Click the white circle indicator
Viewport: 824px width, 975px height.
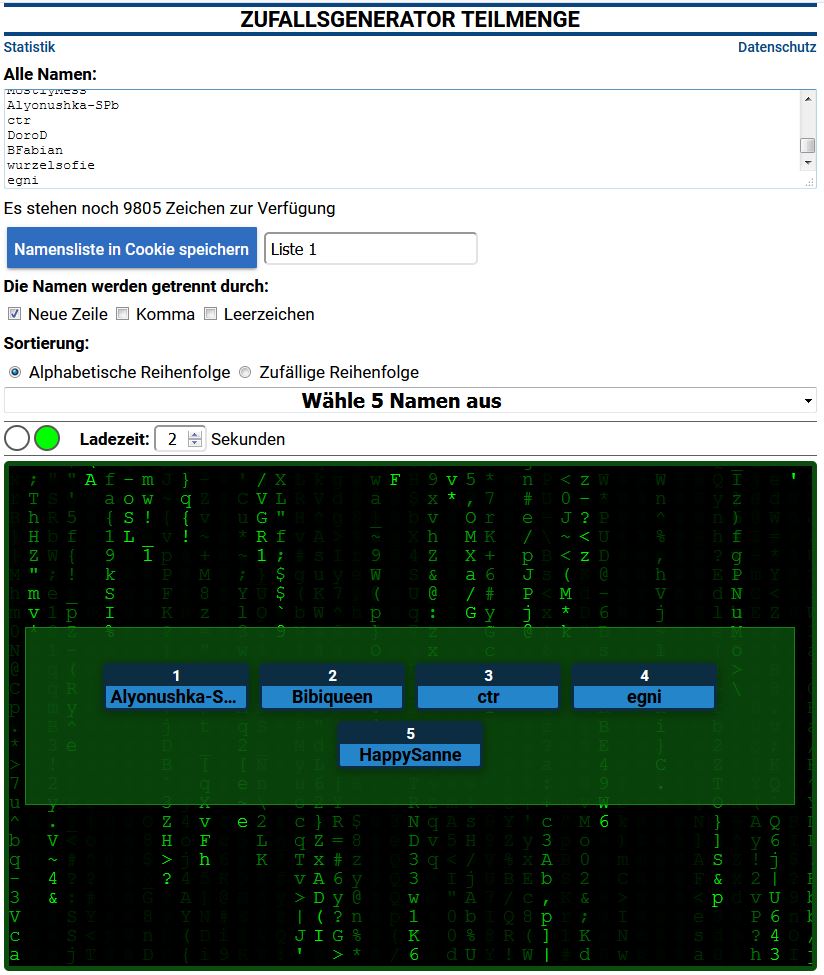[x=17, y=438]
